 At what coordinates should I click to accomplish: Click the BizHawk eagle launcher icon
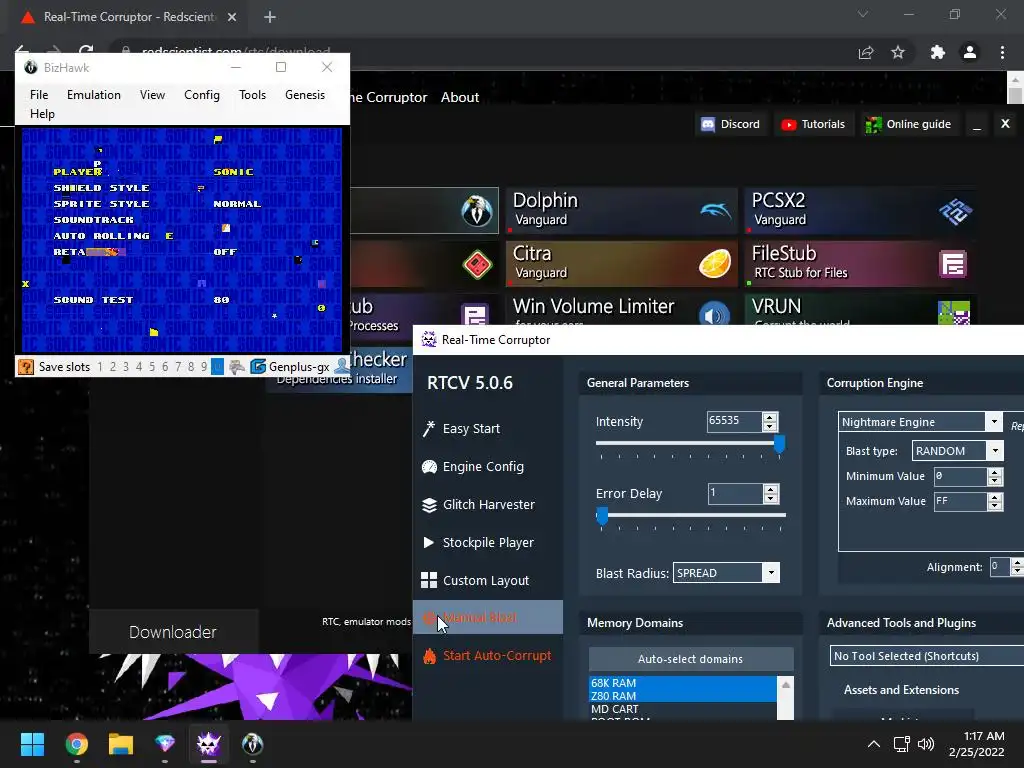pyautogui.click(x=477, y=210)
